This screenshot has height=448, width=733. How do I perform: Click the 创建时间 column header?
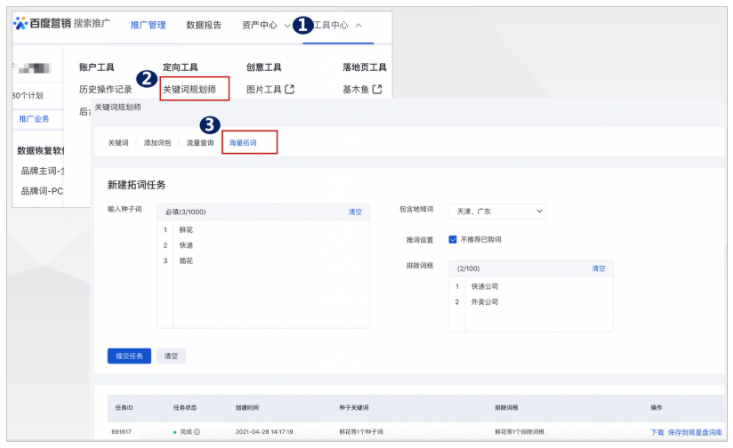[x=247, y=407]
